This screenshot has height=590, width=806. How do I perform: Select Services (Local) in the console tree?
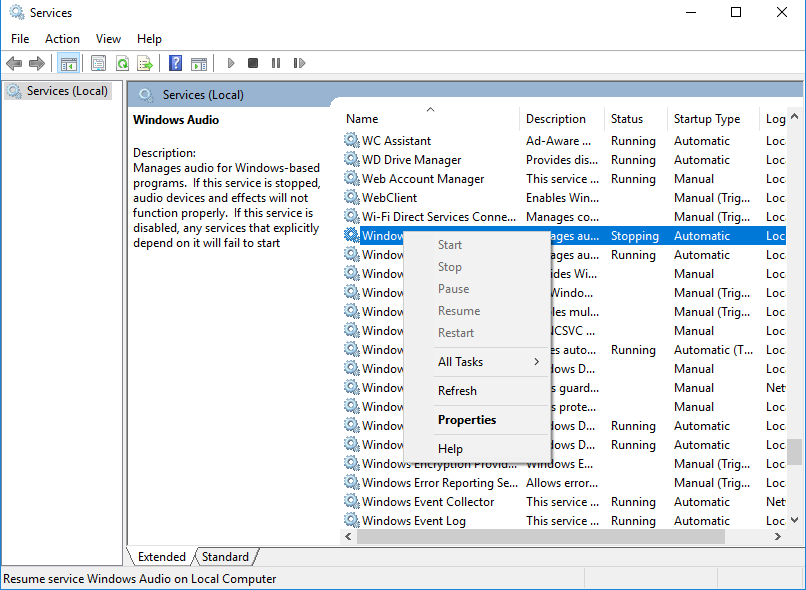[58, 91]
